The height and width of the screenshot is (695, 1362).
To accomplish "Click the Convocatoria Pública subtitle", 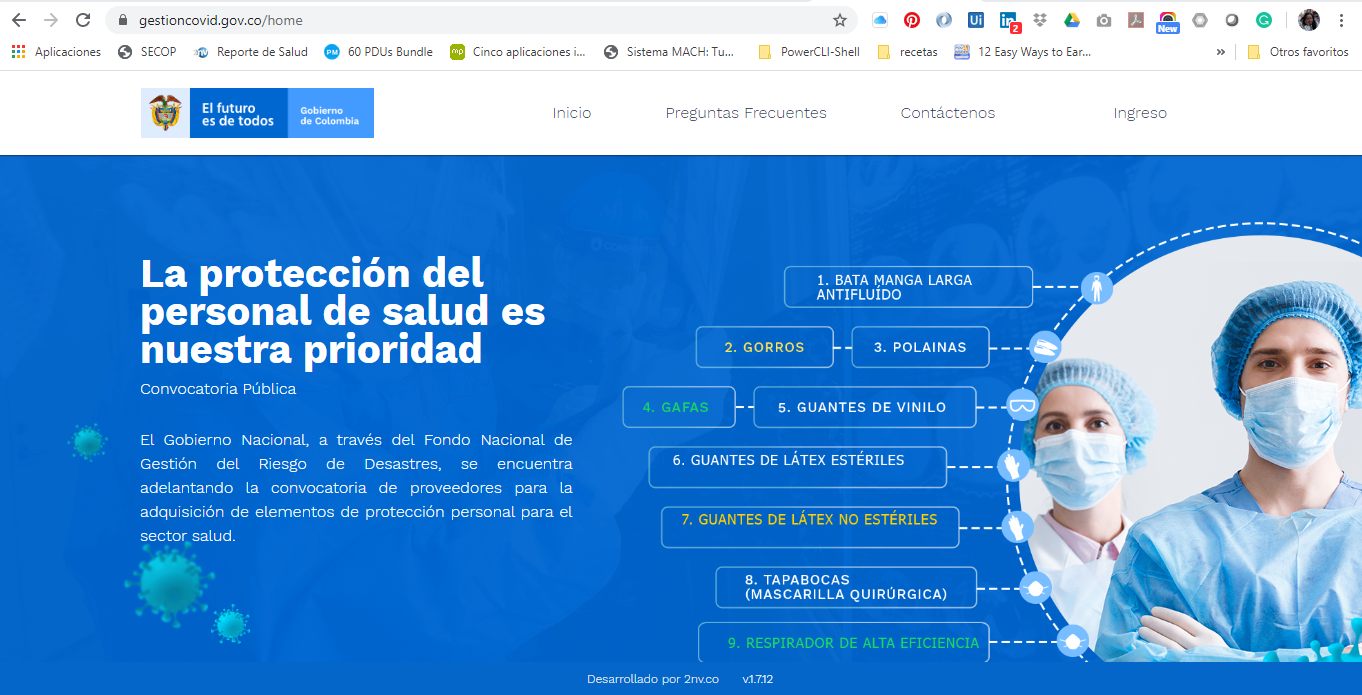I will 218,389.
